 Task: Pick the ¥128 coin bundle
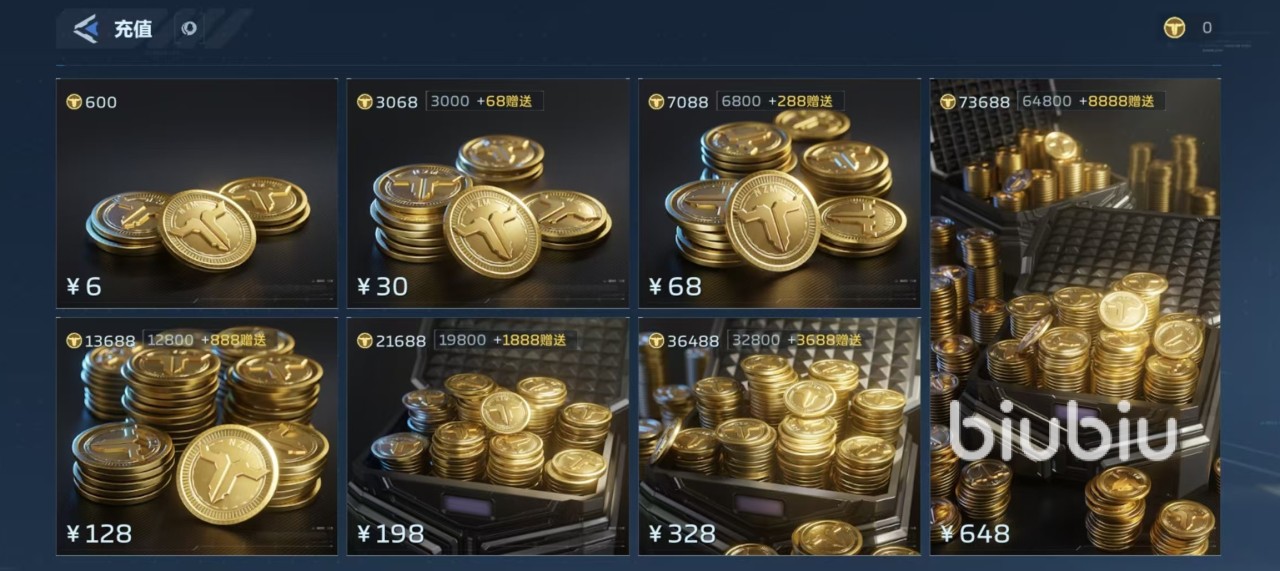197,436
